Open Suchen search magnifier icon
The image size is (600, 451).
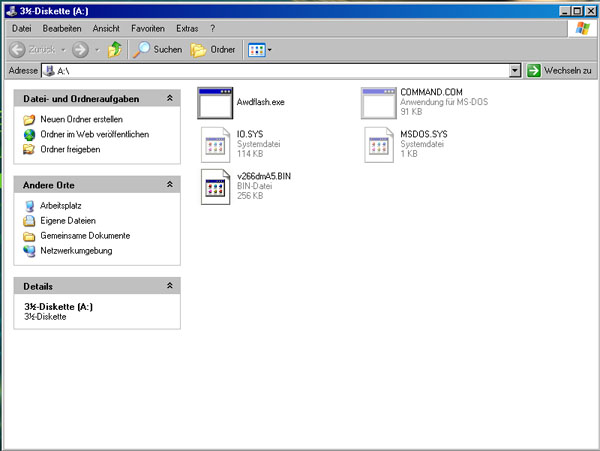pyautogui.click(x=141, y=50)
